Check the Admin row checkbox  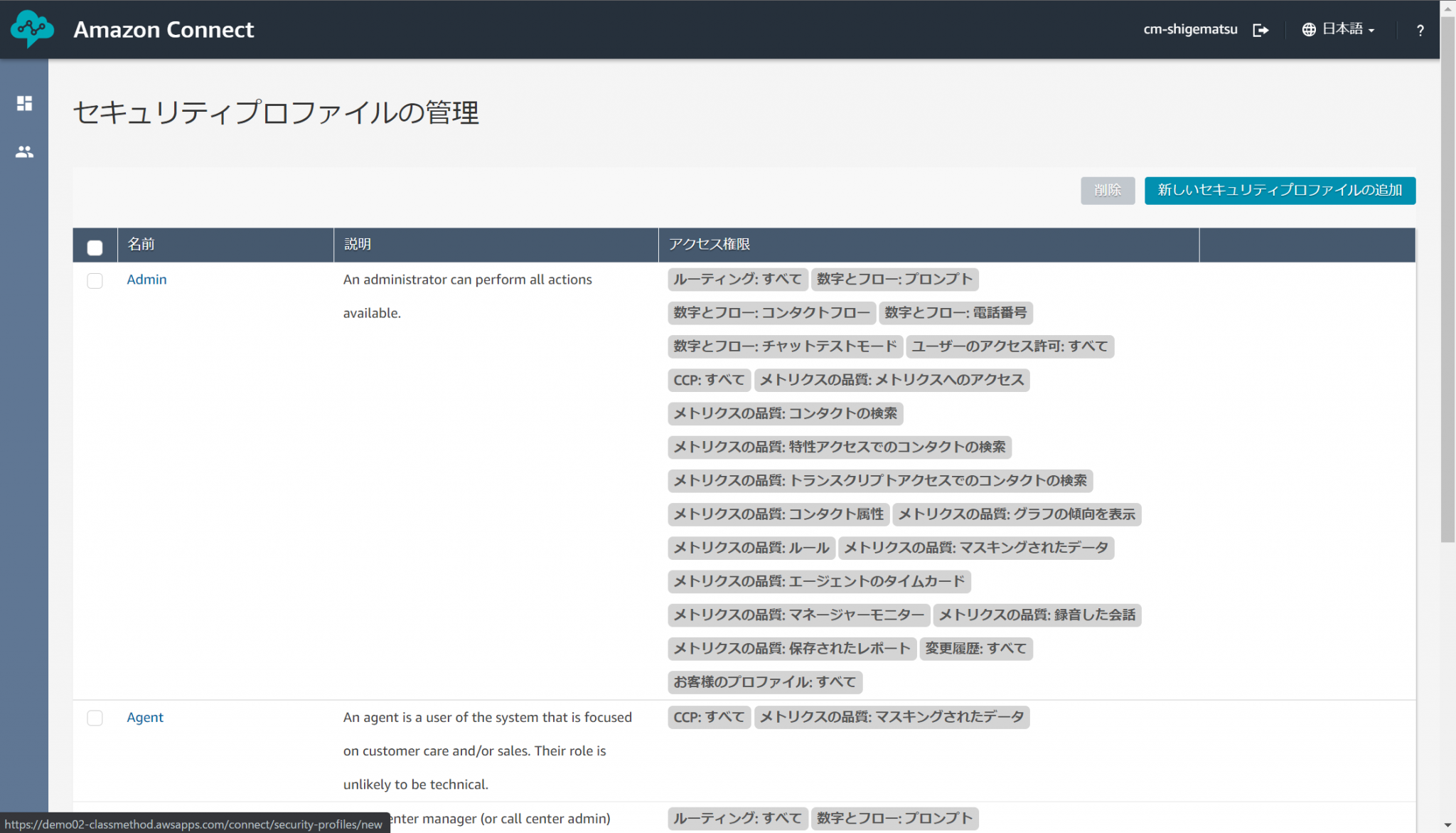pos(95,280)
